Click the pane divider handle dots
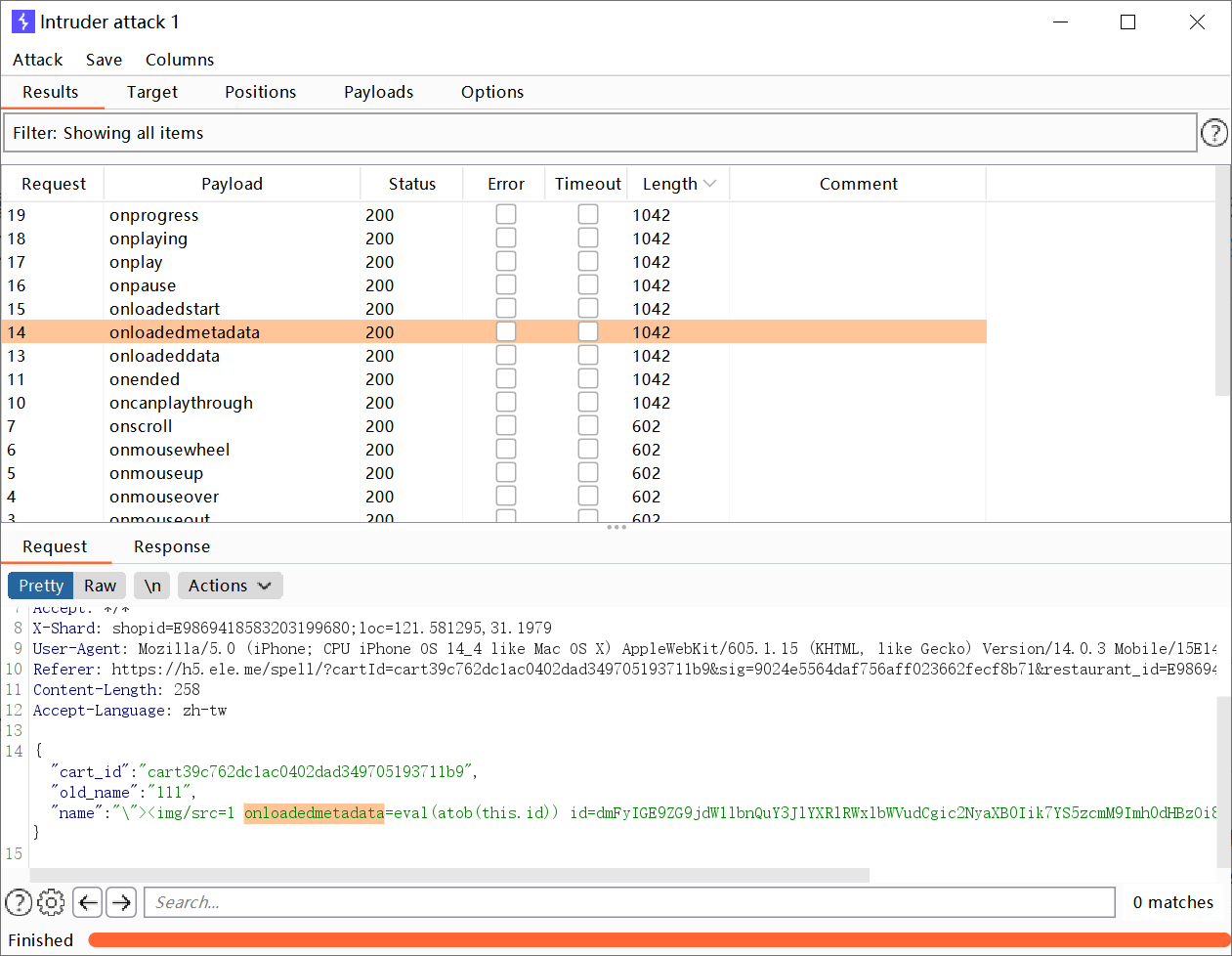The width and height of the screenshot is (1232, 956). tap(616, 528)
